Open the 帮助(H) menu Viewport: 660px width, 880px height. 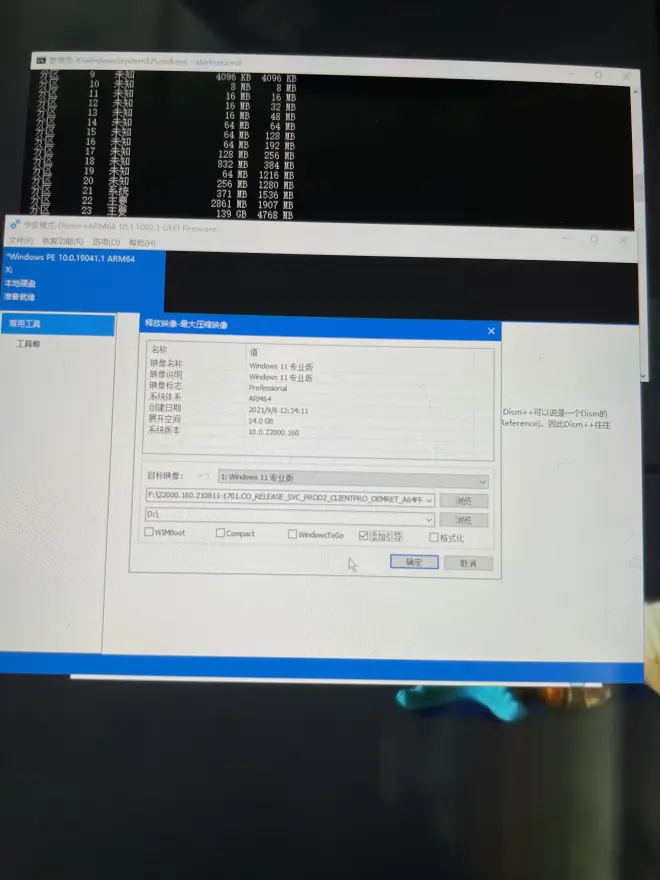pos(142,242)
